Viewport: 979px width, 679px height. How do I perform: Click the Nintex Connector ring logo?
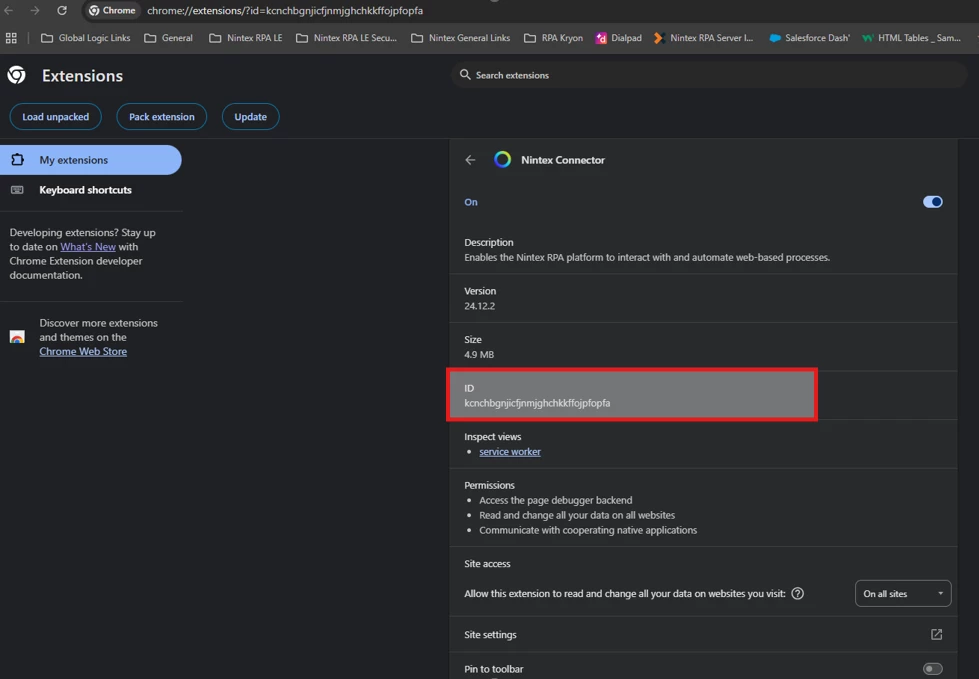503,160
